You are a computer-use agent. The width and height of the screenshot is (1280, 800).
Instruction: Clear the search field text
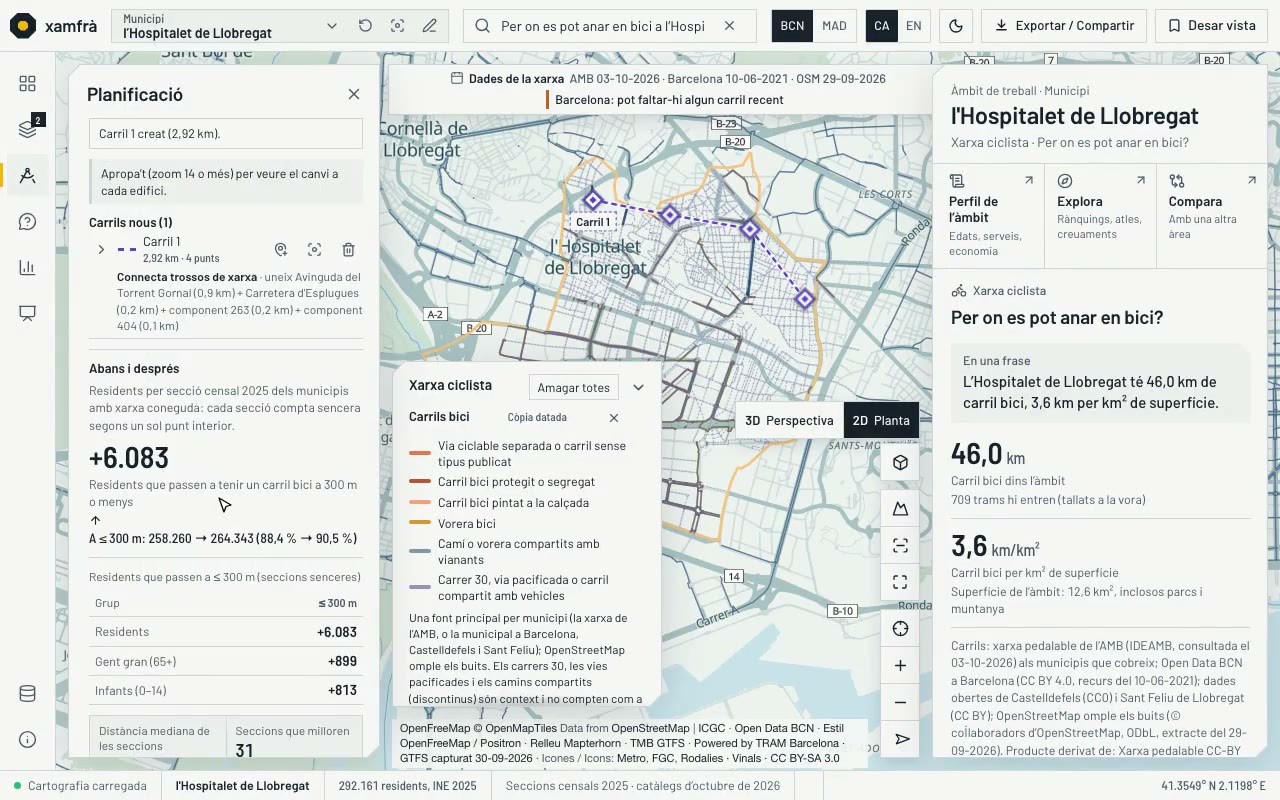coord(729,26)
